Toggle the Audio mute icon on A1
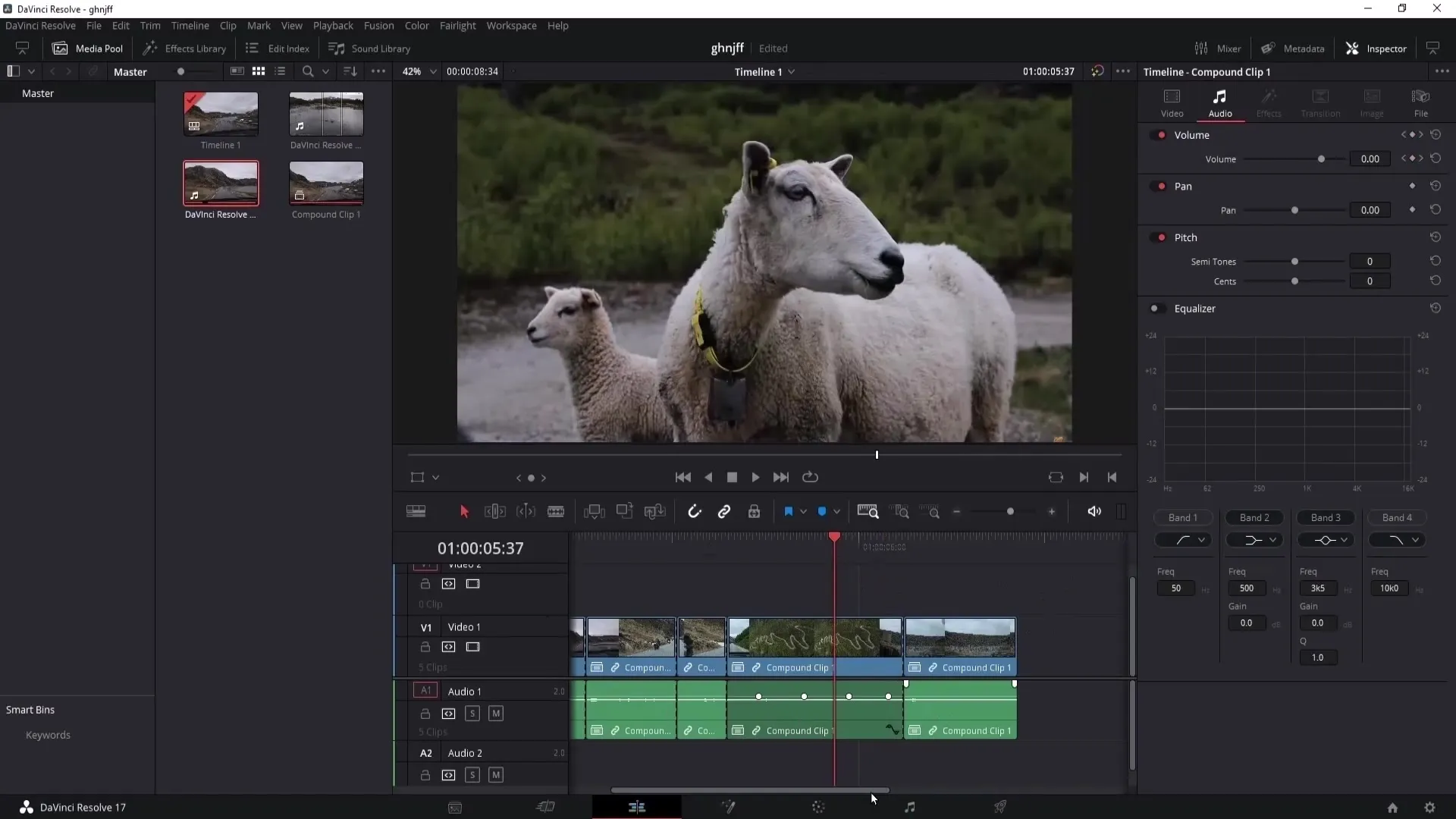The width and height of the screenshot is (1456, 819). (x=497, y=713)
